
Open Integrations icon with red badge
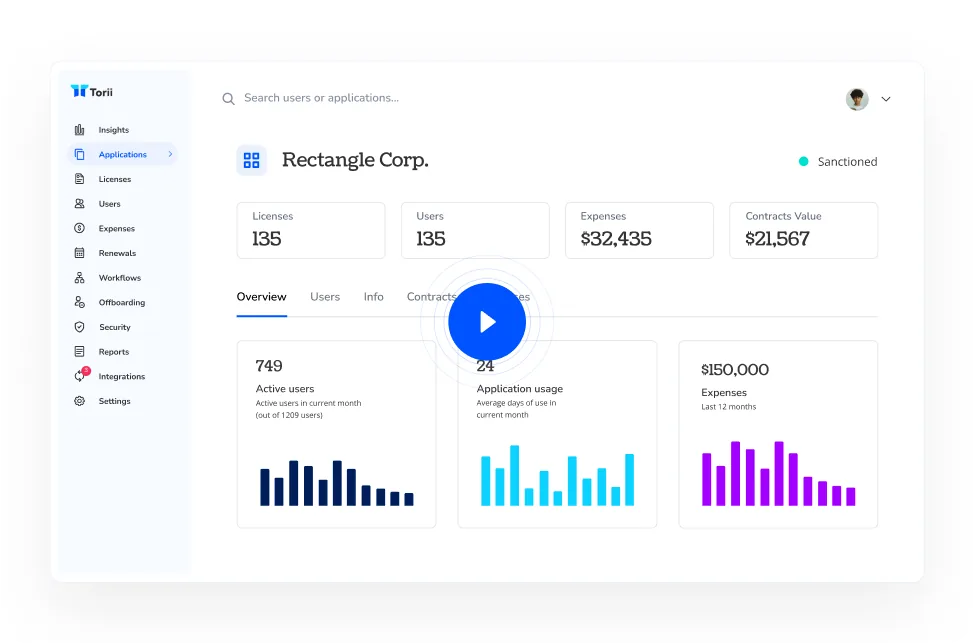pyautogui.click(x=81, y=374)
